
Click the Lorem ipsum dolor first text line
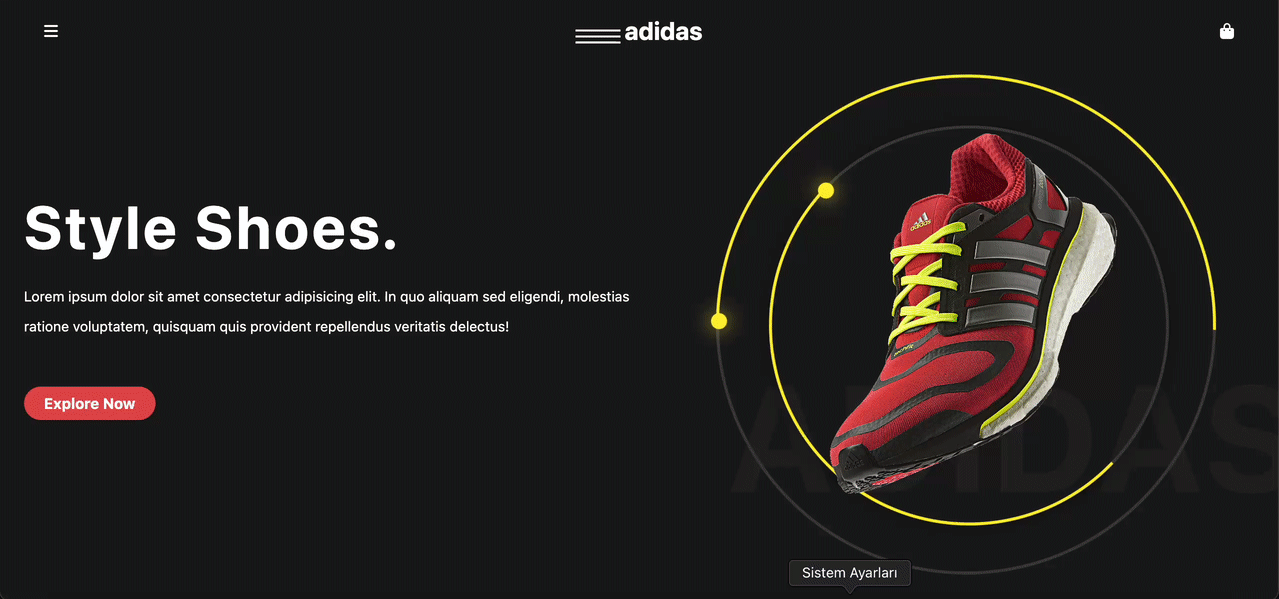point(327,297)
